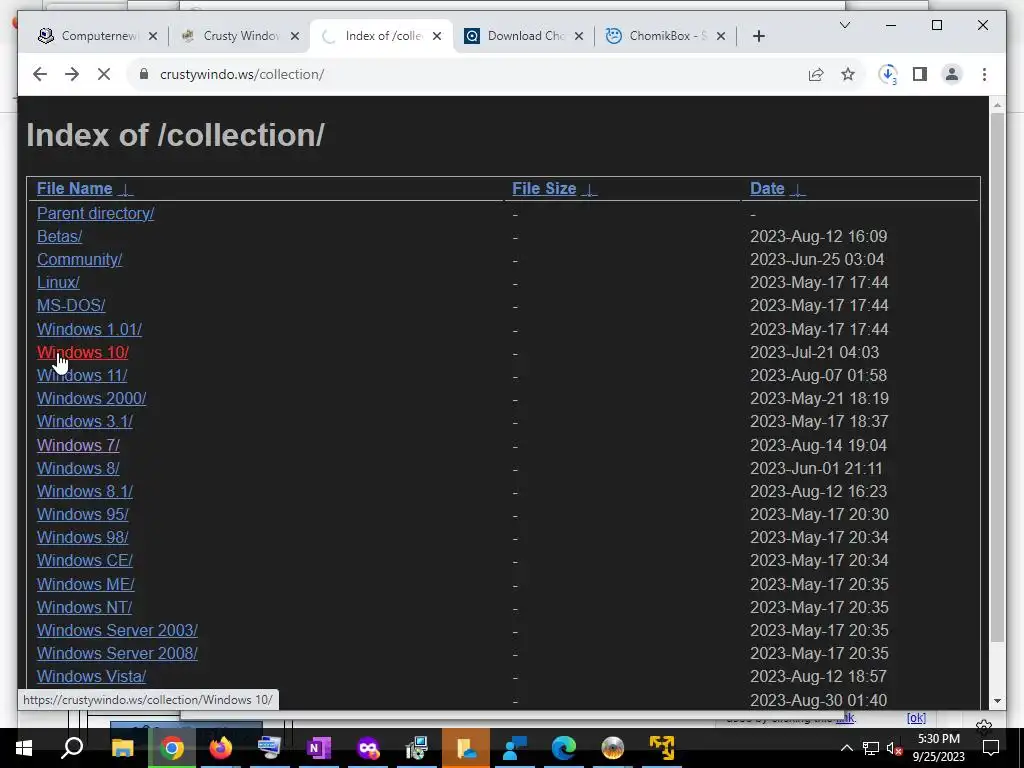1024x768 pixels.
Task: Close the Computernew tab
Action: [x=153, y=36]
